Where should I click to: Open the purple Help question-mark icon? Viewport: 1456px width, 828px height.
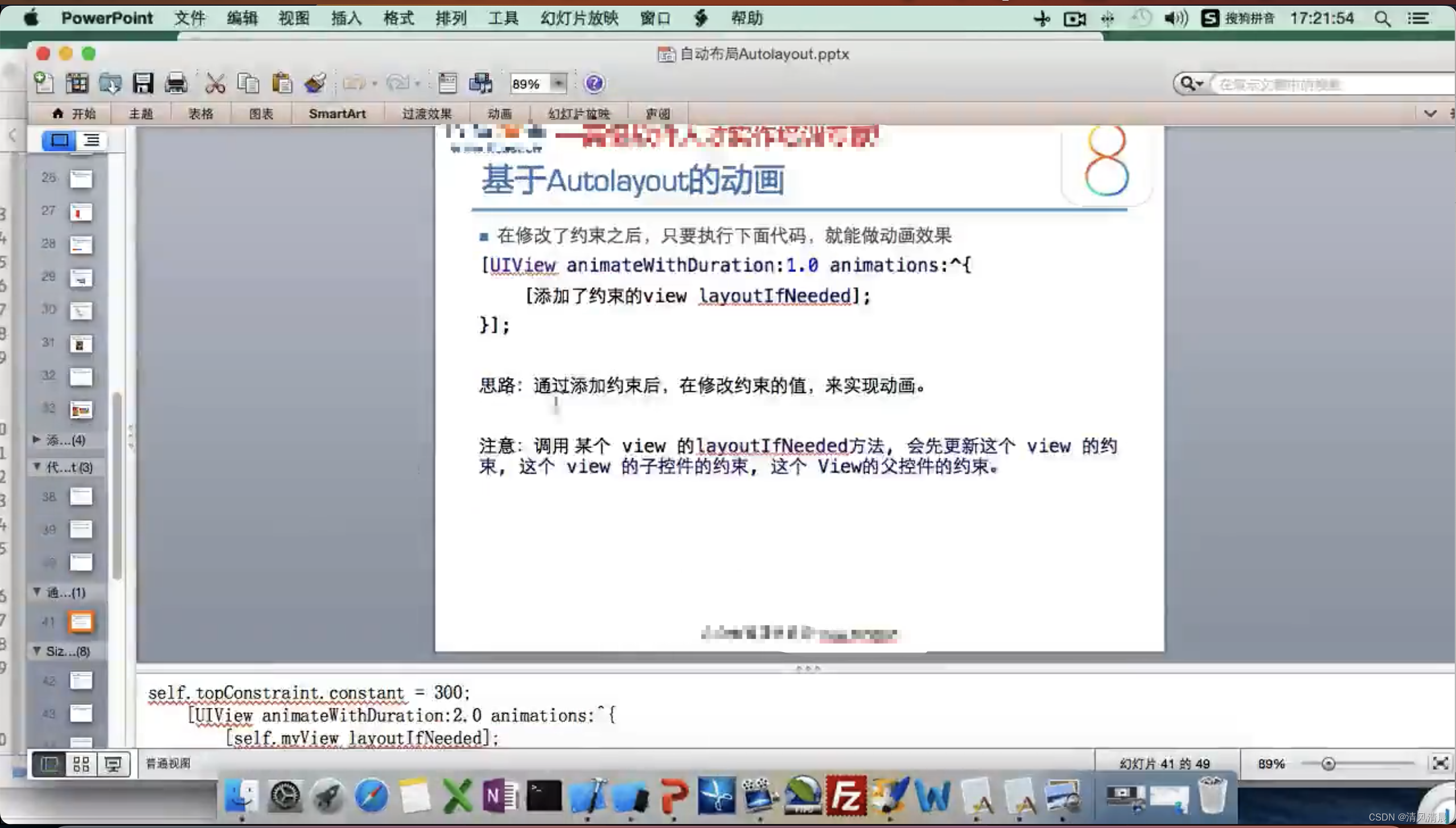point(594,84)
